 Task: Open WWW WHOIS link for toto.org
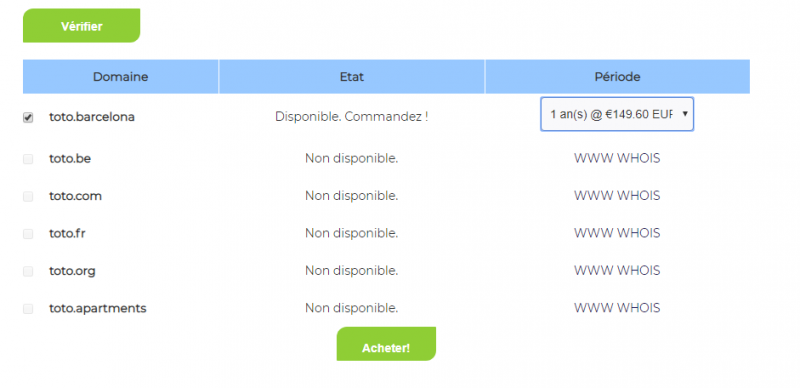[x=617, y=271]
